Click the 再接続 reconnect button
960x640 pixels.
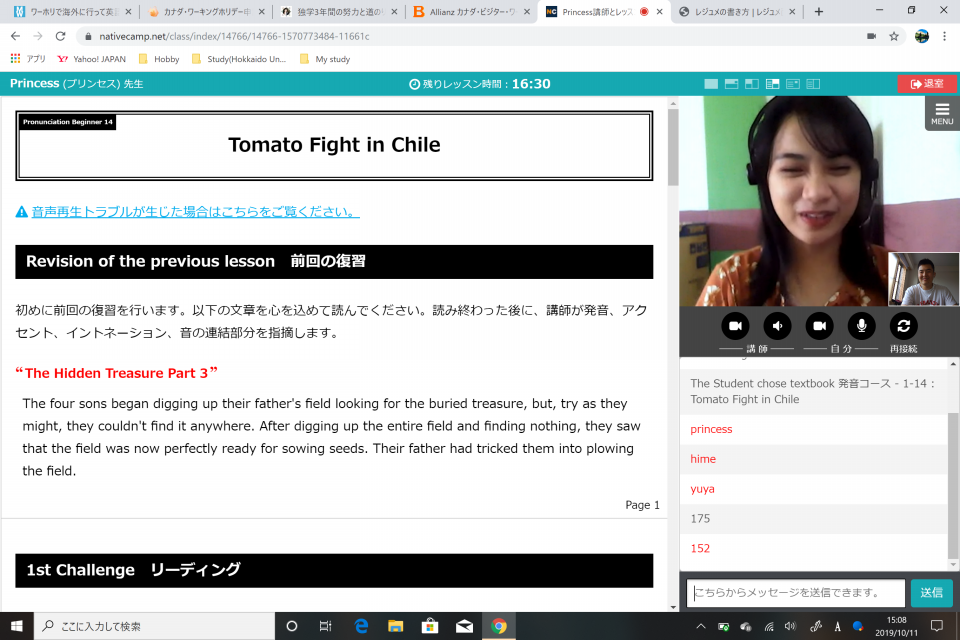[904, 326]
